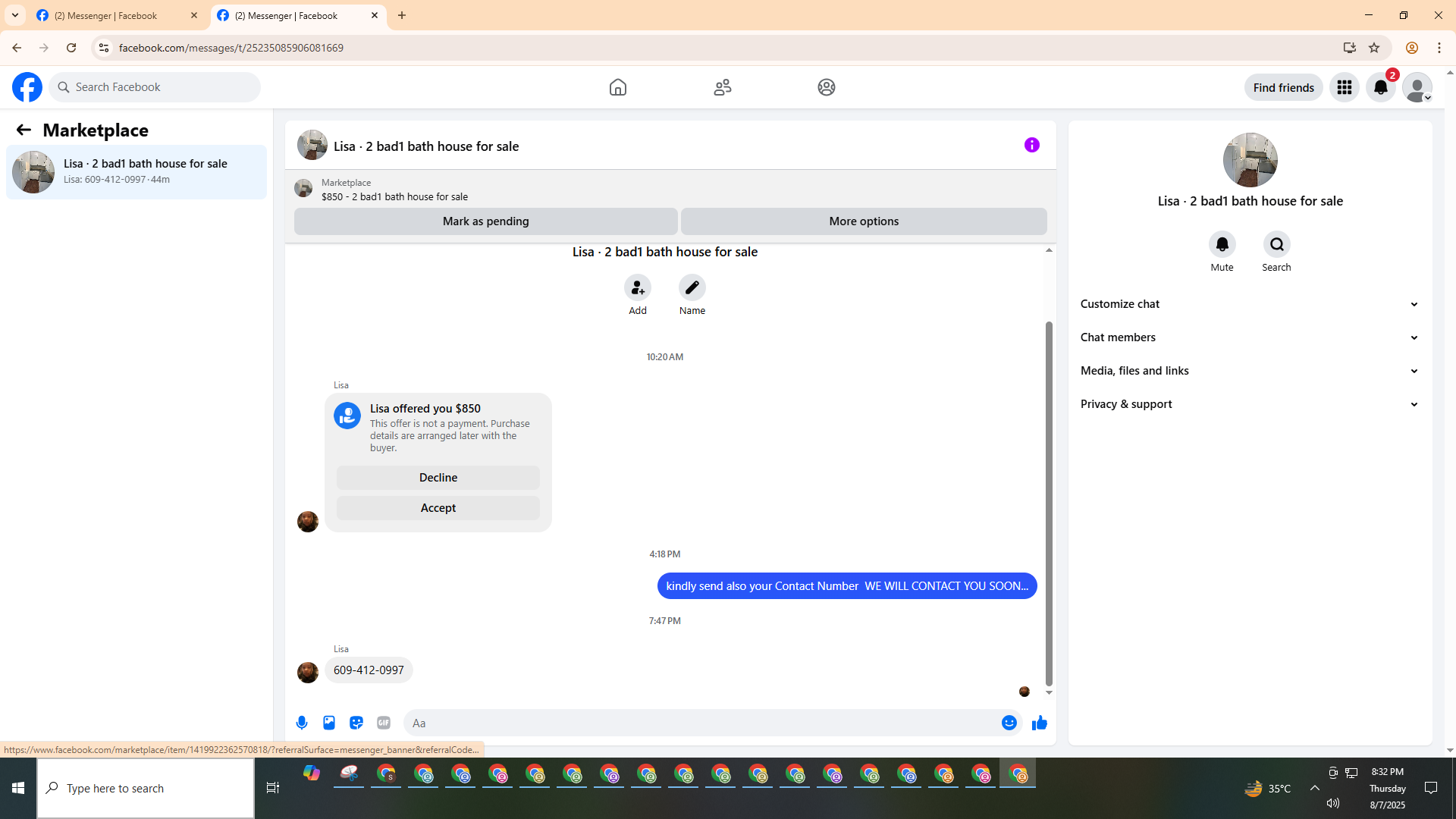Decline Lisa's $850 offer

click(x=438, y=478)
